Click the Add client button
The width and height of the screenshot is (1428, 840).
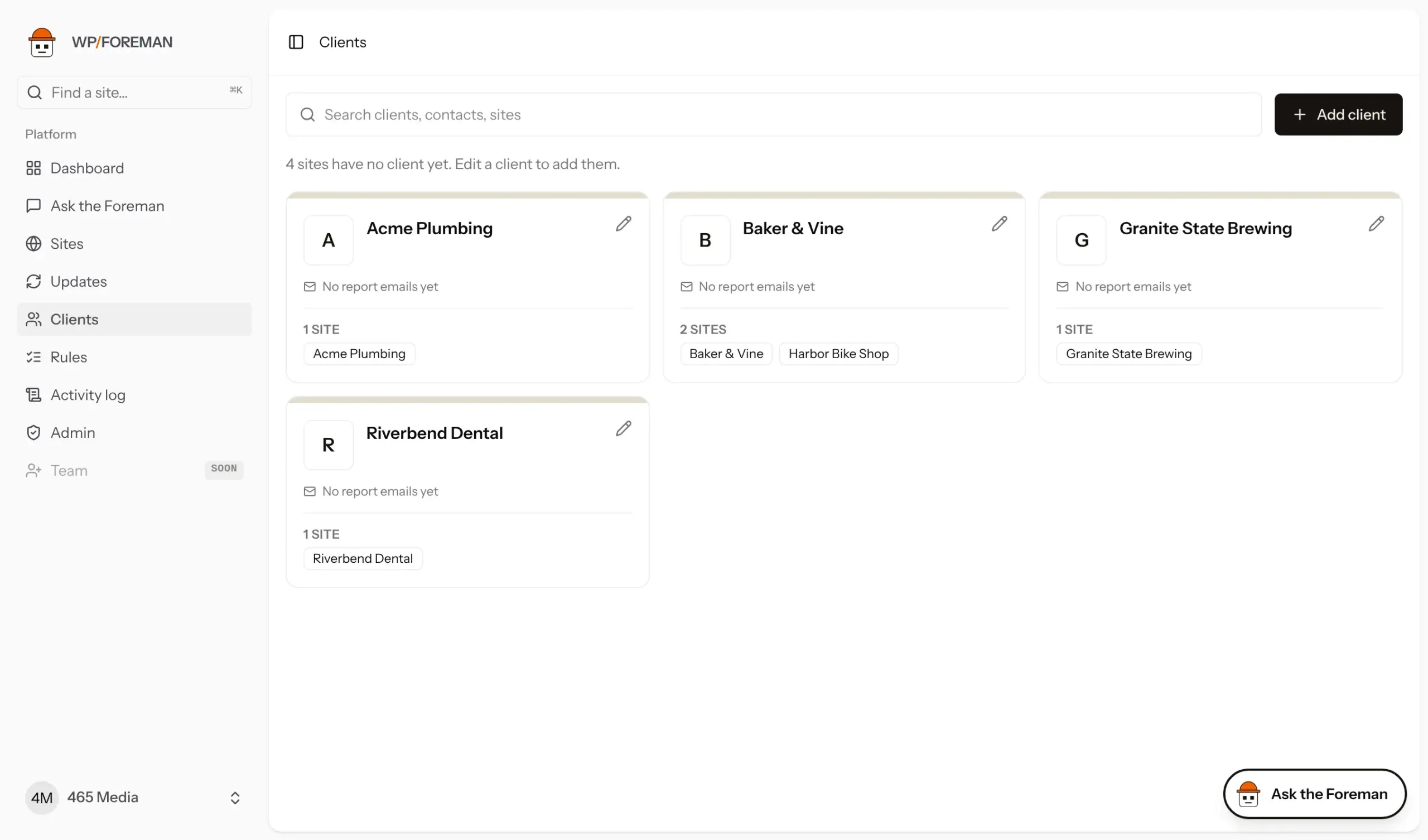pyautogui.click(x=1338, y=114)
